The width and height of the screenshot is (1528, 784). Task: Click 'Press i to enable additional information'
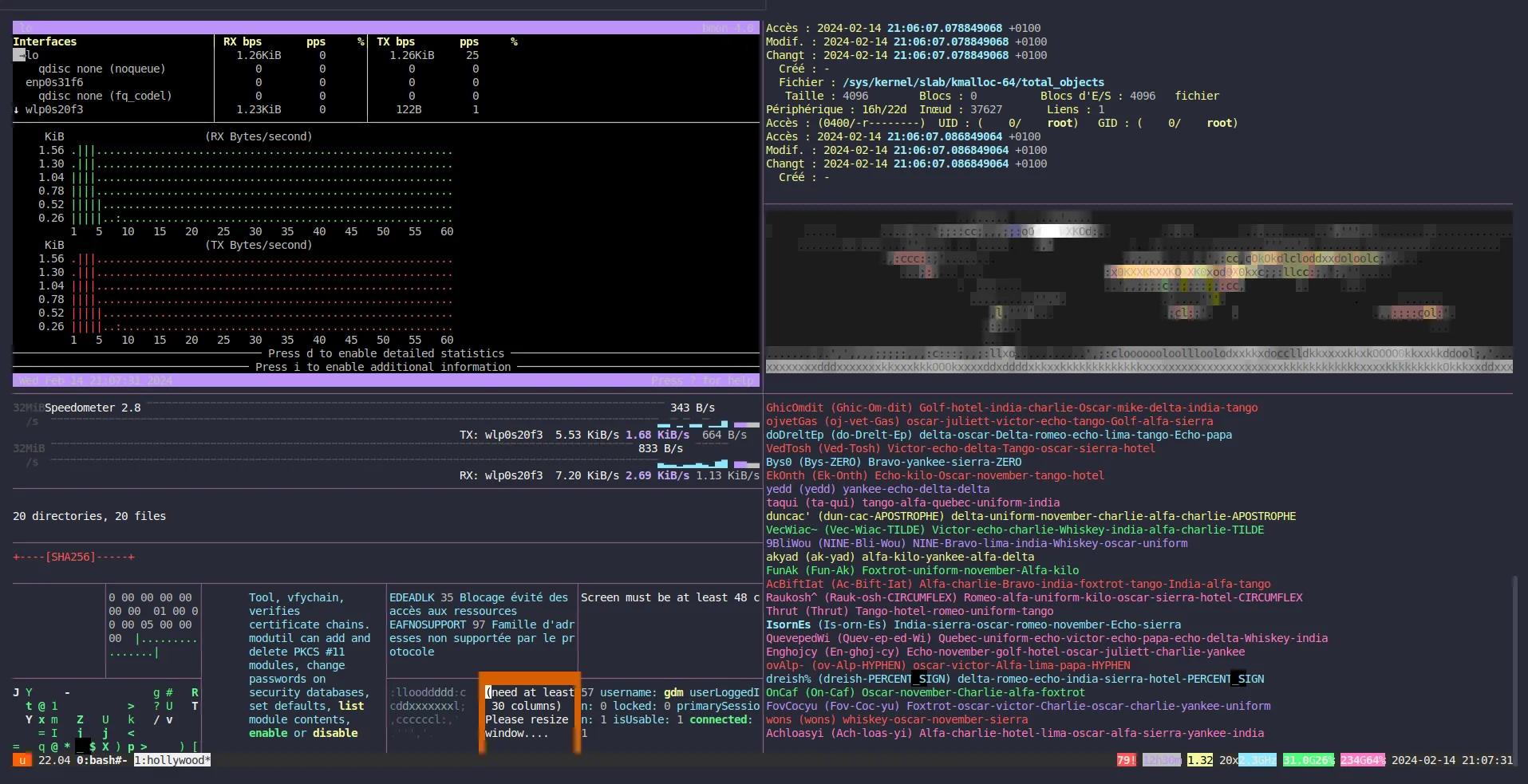(x=383, y=368)
